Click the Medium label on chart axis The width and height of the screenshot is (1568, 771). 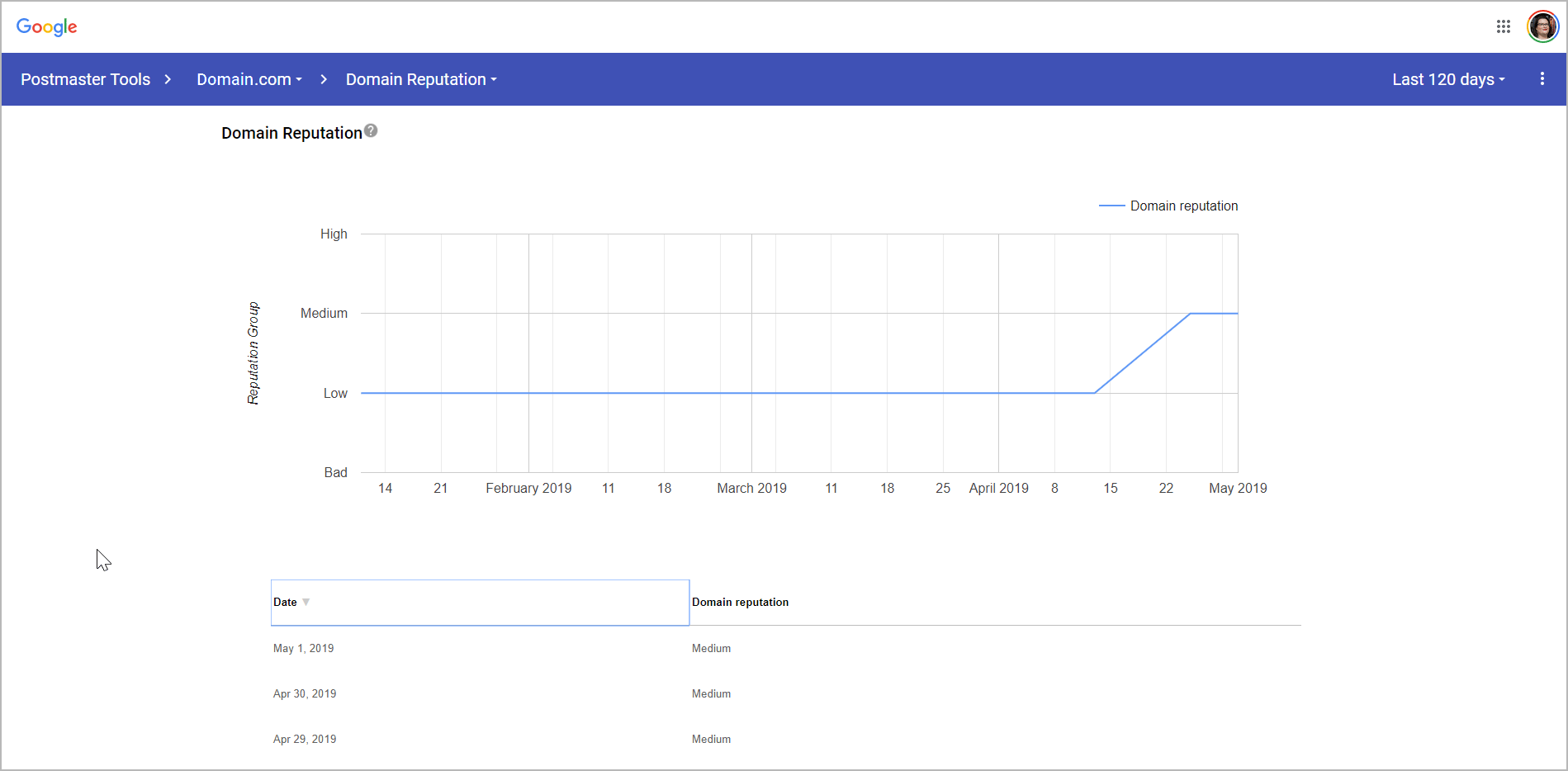pos(324,313)
